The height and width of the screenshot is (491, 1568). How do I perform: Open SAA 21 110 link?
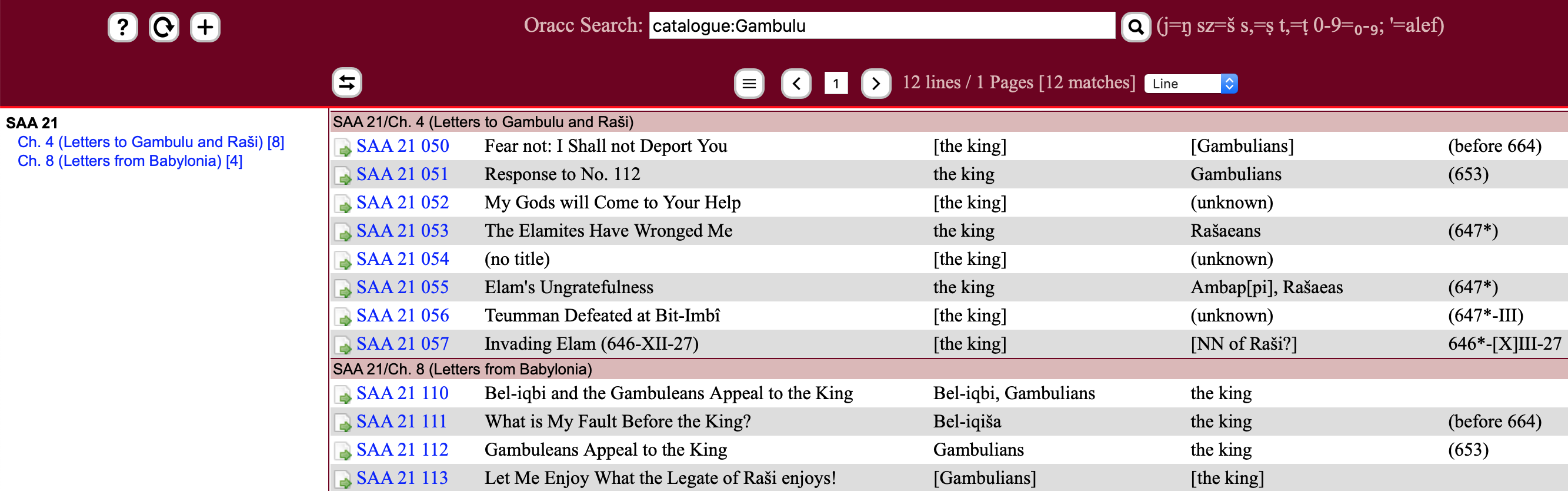tap(402, 393)
